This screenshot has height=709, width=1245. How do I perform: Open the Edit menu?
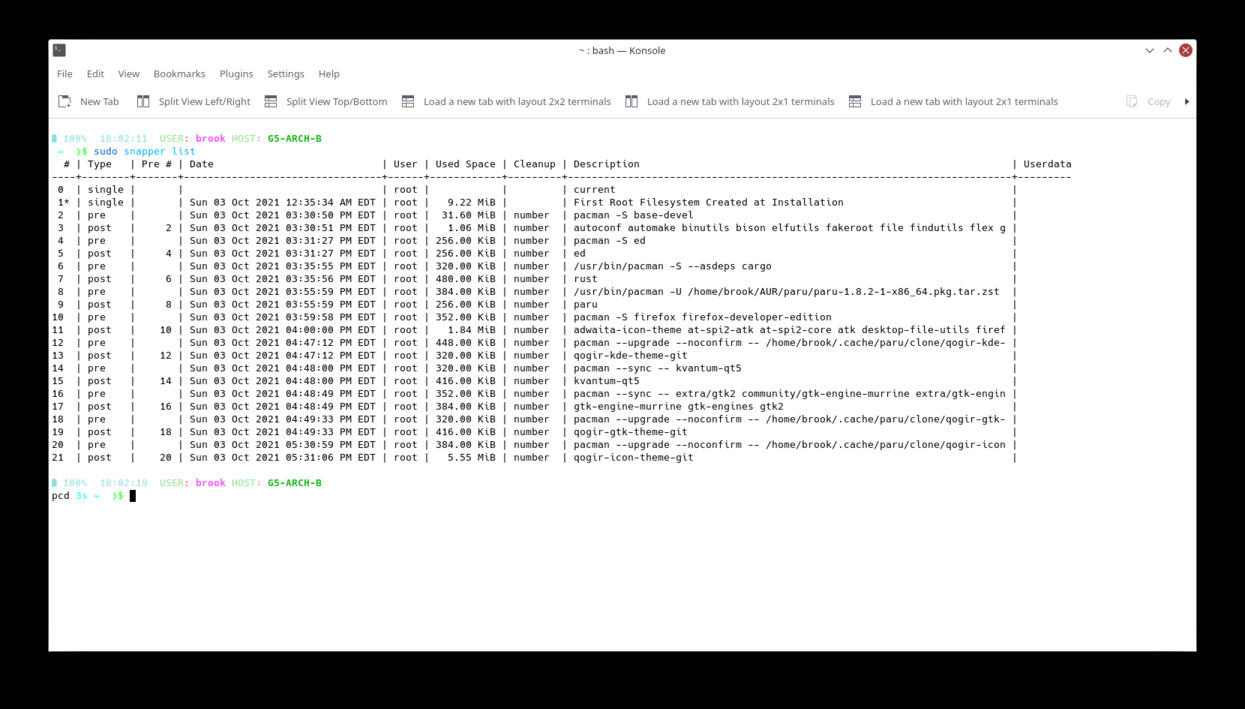pos(94,73)
